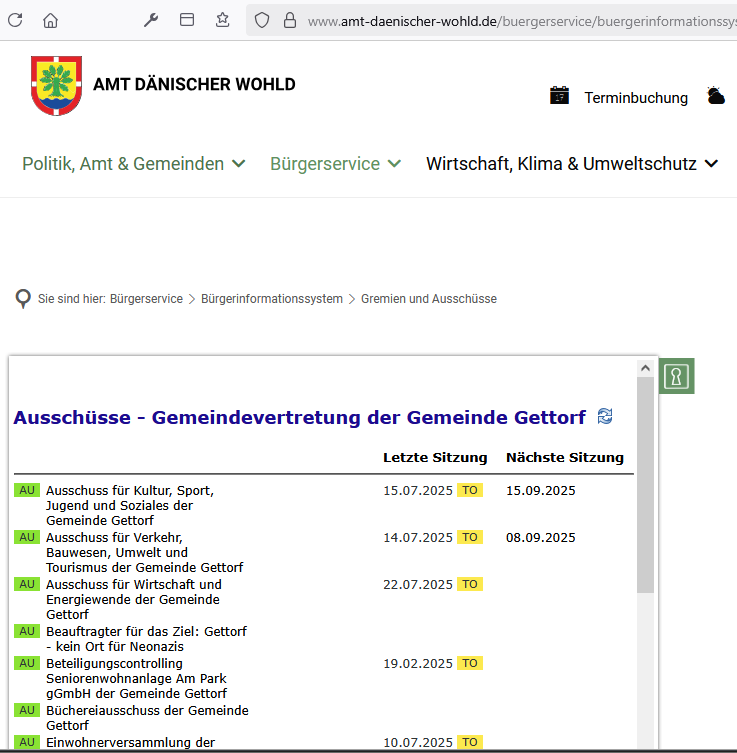Click the browser reload button
This screenshot has height=753, width=737.
tap(15, 20)
